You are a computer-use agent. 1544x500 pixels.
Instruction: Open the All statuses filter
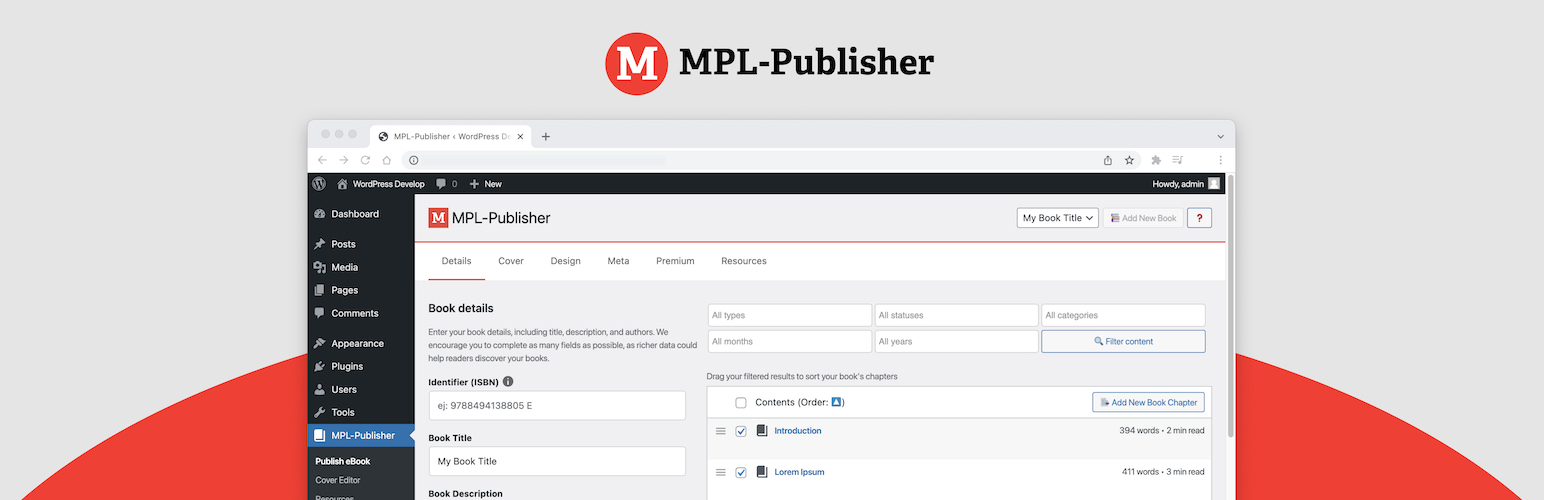(x=957, y=315)
